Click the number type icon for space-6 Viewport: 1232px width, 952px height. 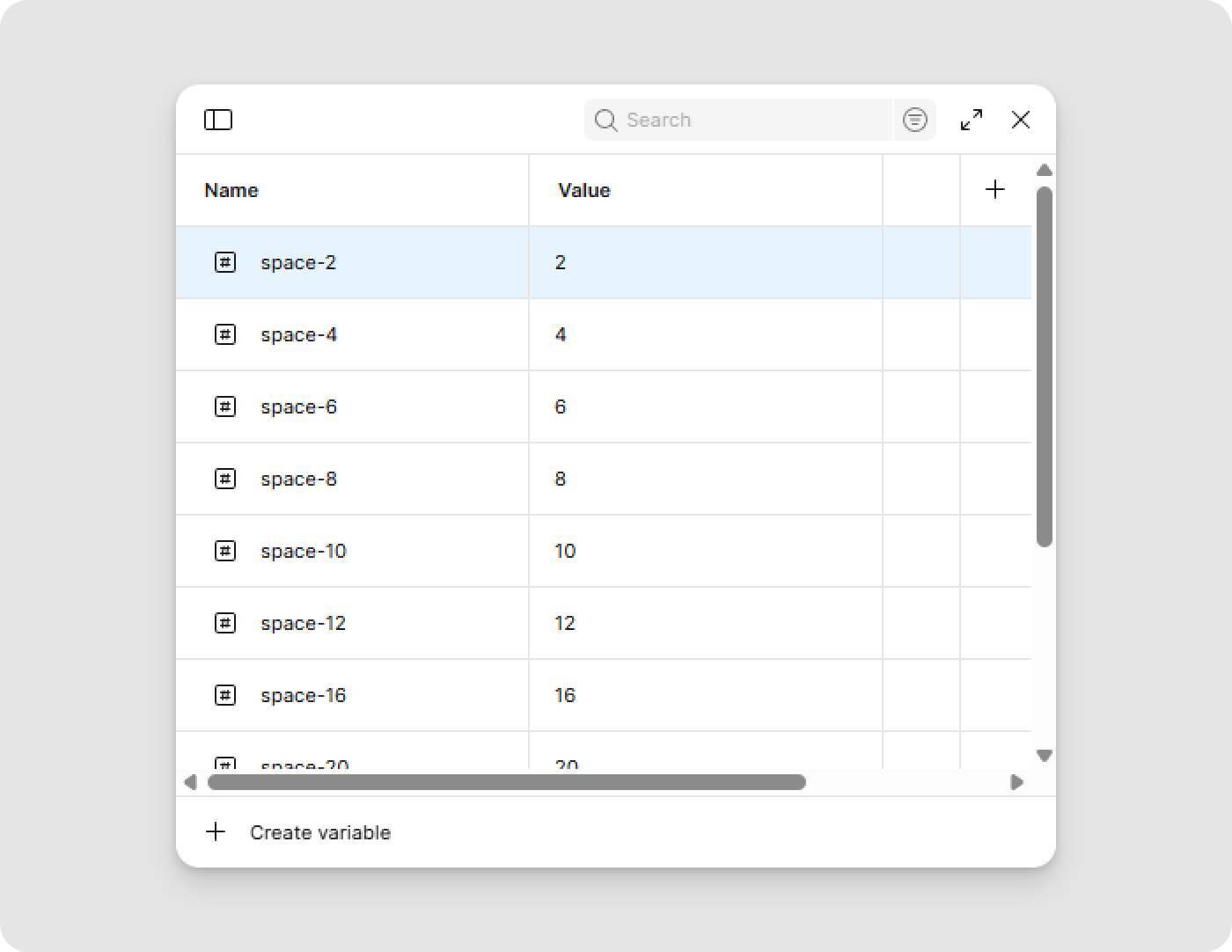point(225,406)
